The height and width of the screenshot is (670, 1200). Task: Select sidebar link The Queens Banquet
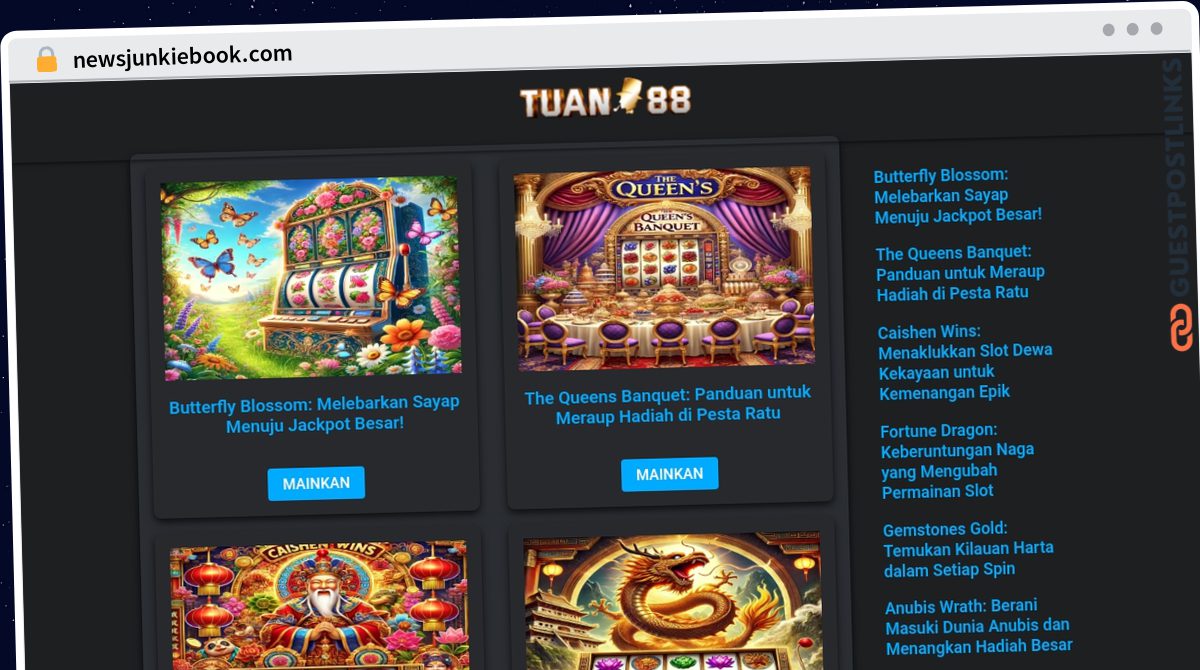click(x=960, y=272)
